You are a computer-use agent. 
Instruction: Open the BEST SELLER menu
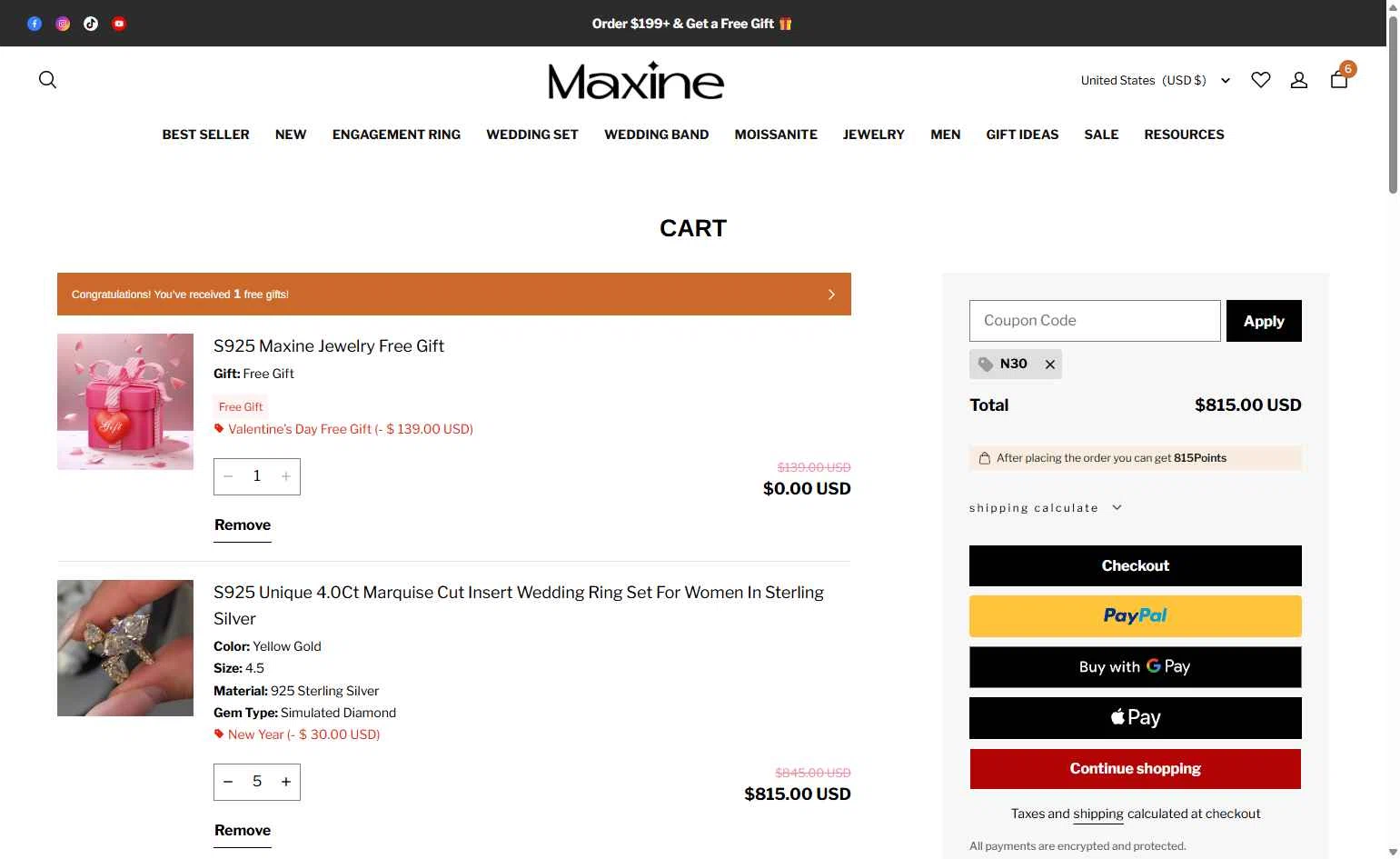[x=205, y=135]
